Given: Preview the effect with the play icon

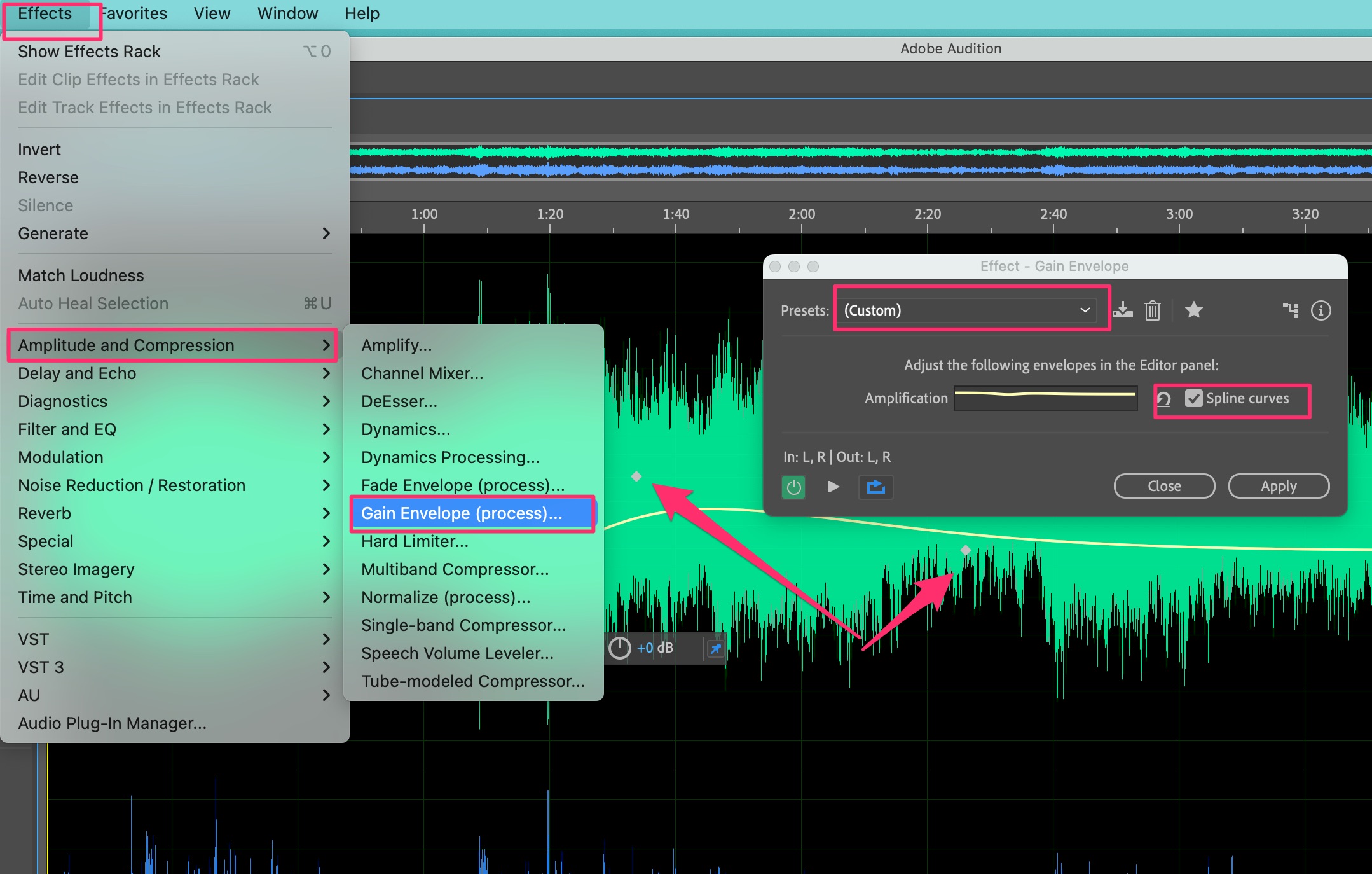Looking at the screenshot, I should (833, 487).
